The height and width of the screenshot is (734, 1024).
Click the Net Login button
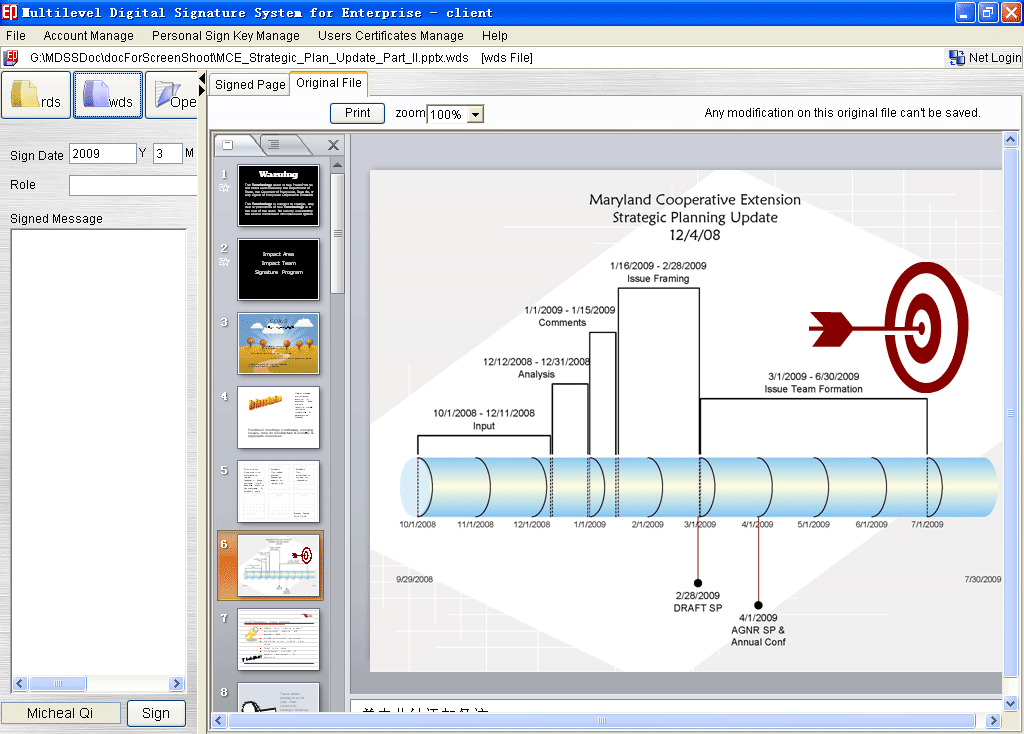(985, 57)
